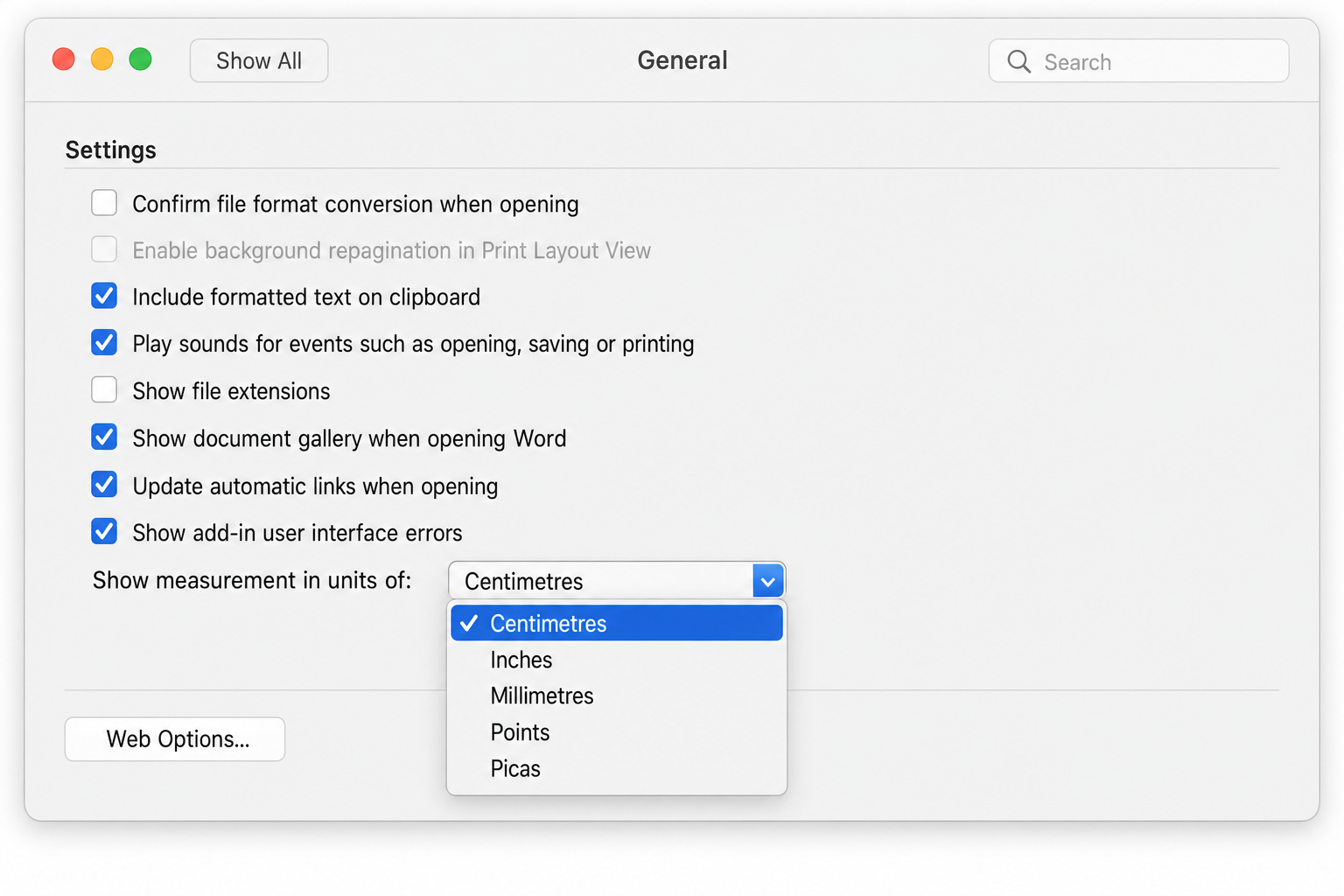The width and height of the screenshot is (1344, 896).
Task: Click the greyed-out Enable background repagination checkbox
Action: coord(104,249)
